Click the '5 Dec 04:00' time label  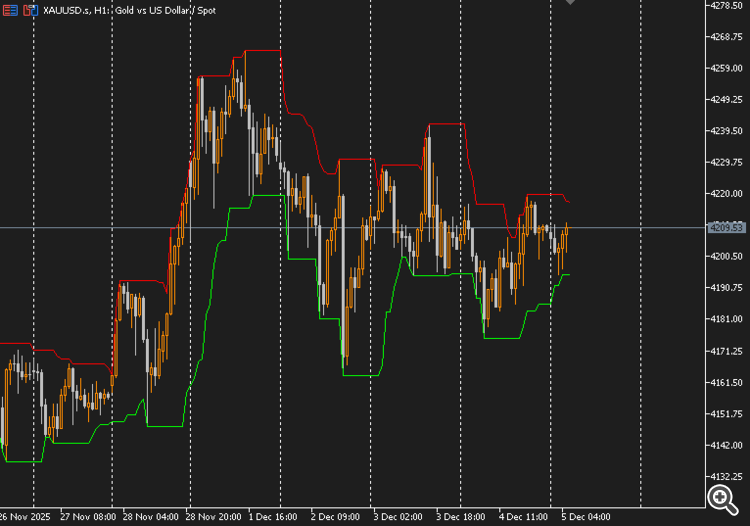pyautogui.click(x=586, y=517)
